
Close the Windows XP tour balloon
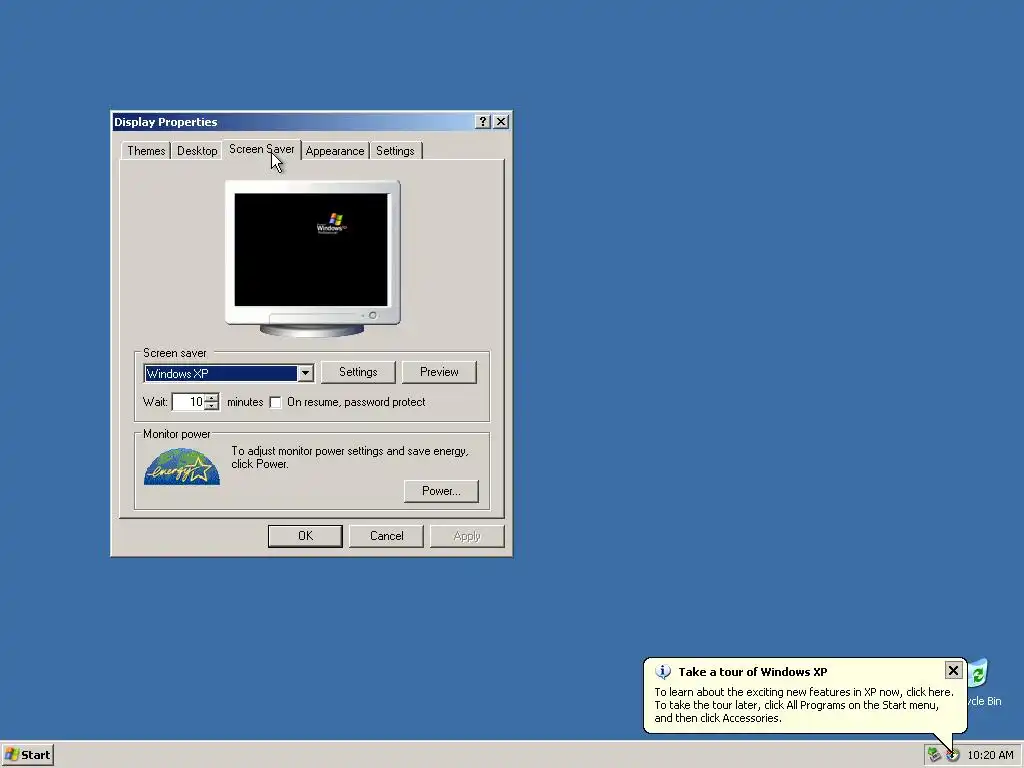pos(953,671)
